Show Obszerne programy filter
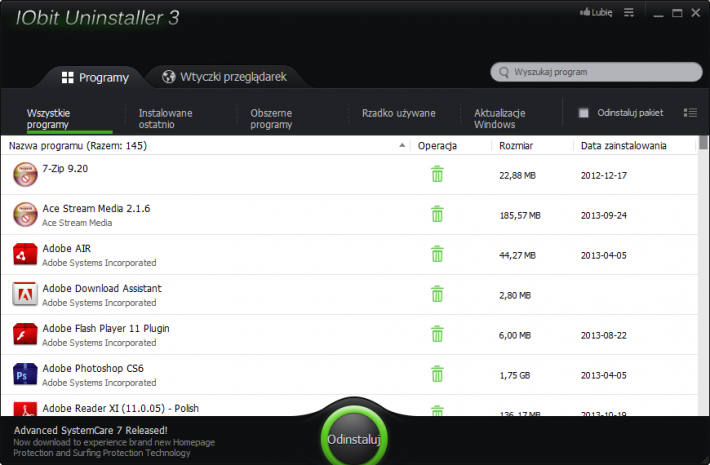The image size is (710, 465). click(271, 119)
